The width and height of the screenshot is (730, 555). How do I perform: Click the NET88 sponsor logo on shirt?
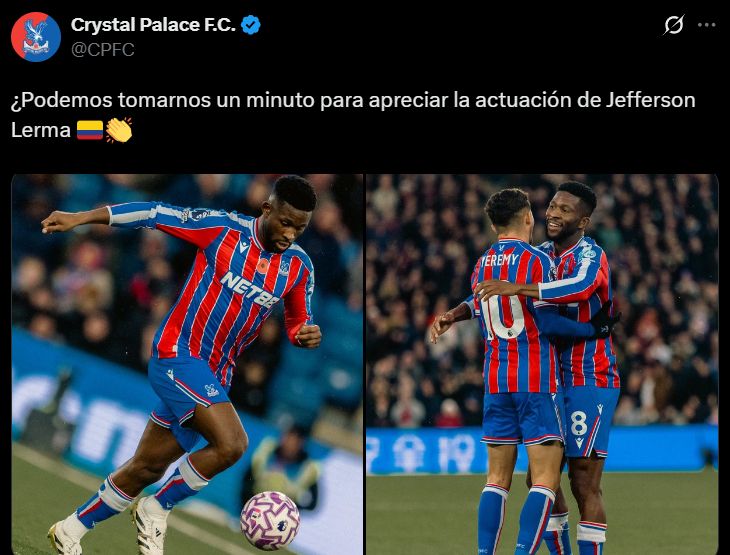point(250,289)
